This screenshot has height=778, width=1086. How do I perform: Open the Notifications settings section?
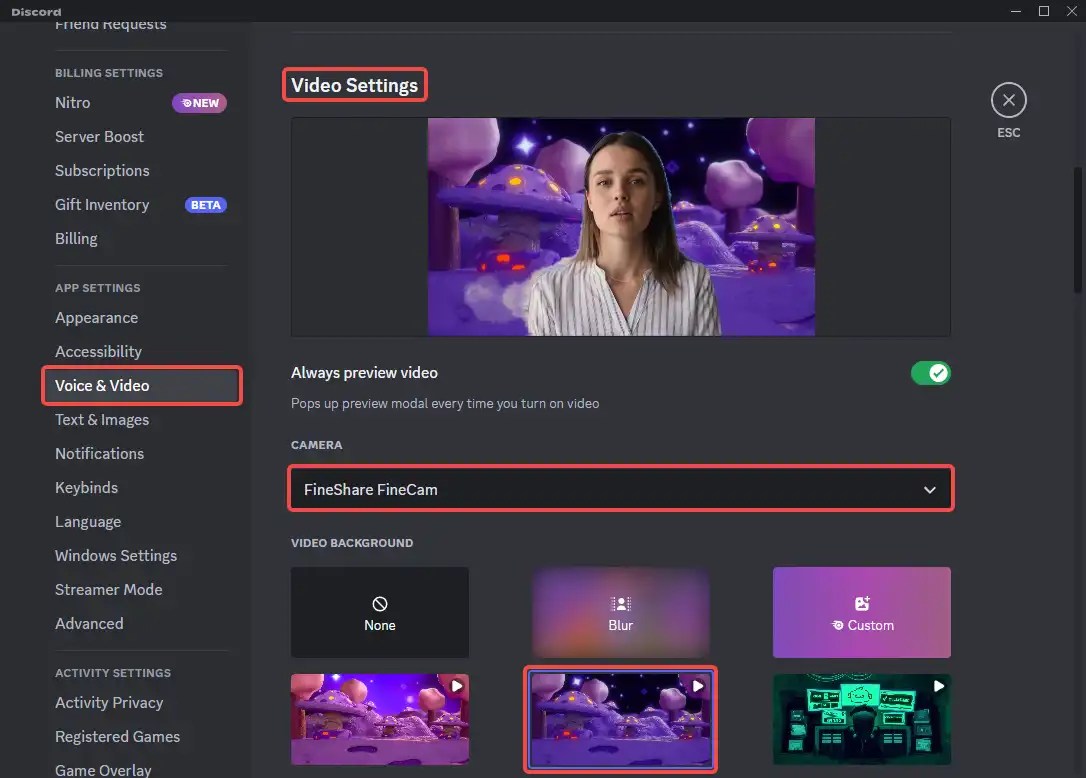coord(99,453)
